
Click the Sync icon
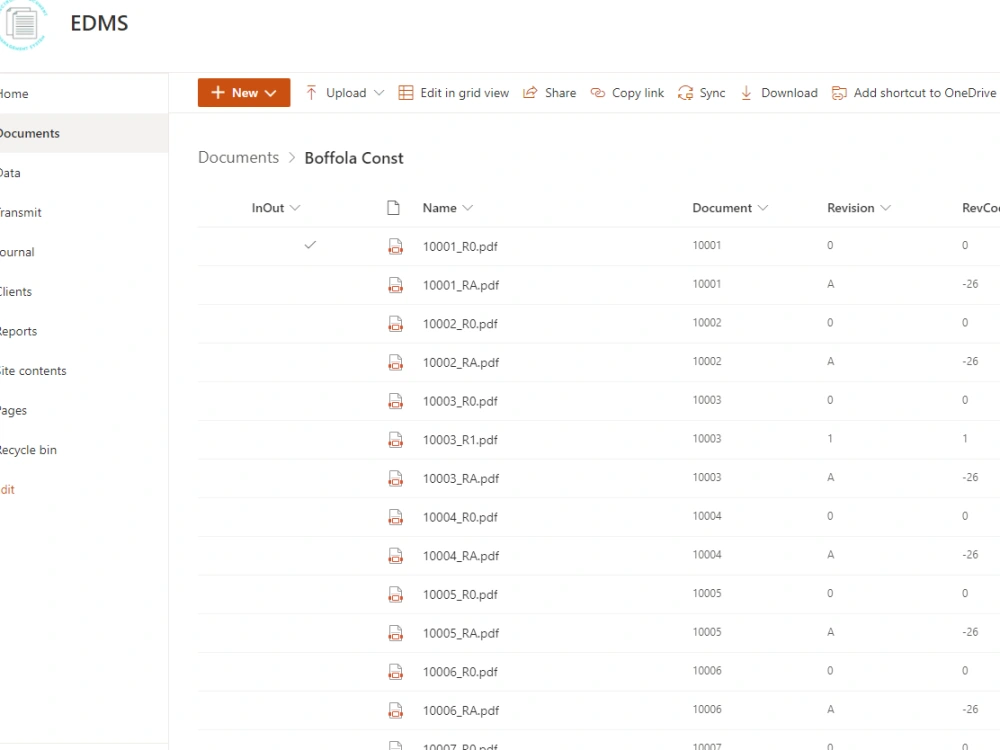(x=686, y=93)
